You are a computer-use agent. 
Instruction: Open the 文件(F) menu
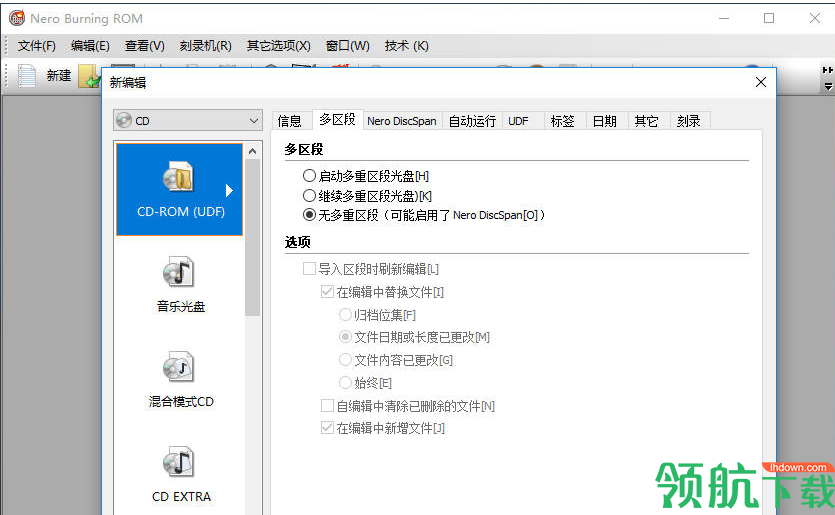(x=37, y=46)
